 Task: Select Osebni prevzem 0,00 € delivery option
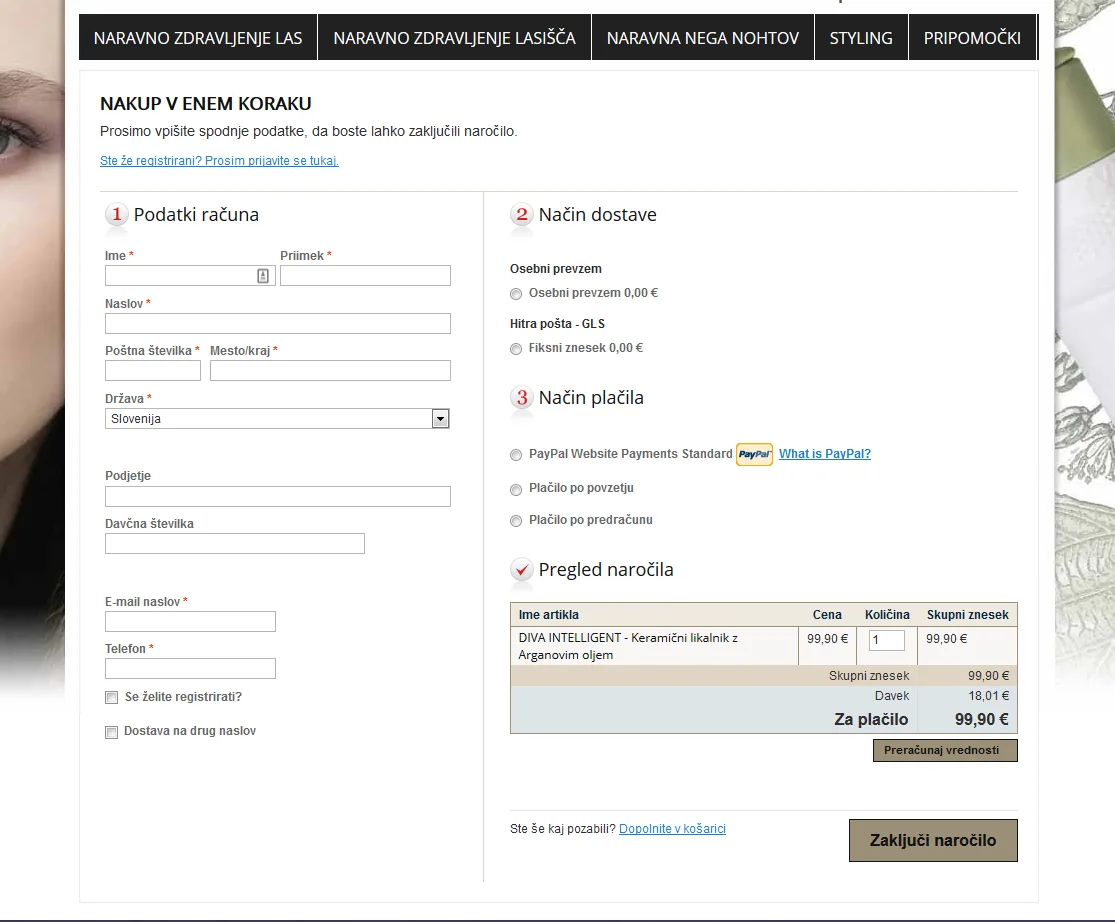tap(516, 294)
